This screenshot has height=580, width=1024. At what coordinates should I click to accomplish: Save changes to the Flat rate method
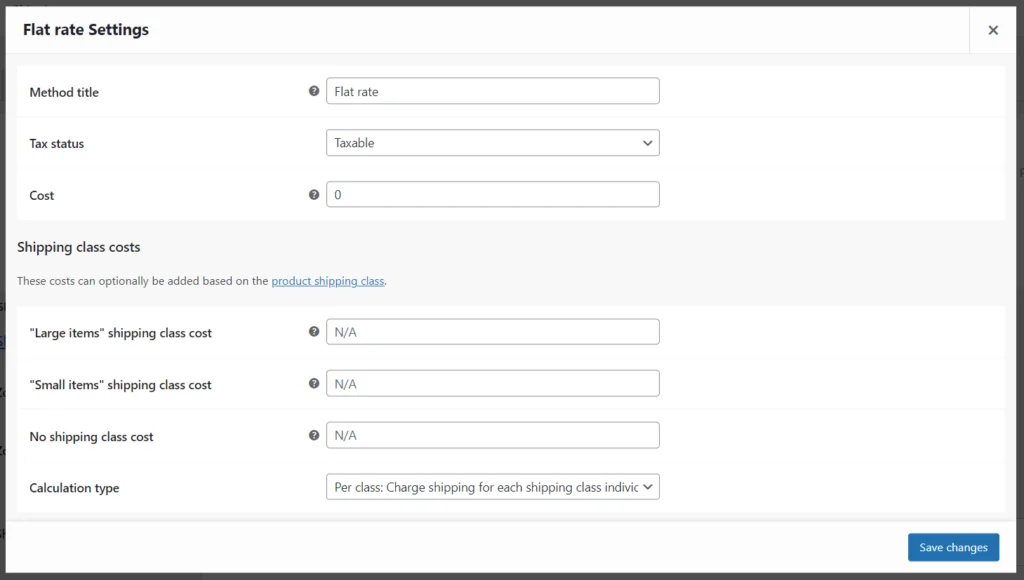click(x=953, y=547)
